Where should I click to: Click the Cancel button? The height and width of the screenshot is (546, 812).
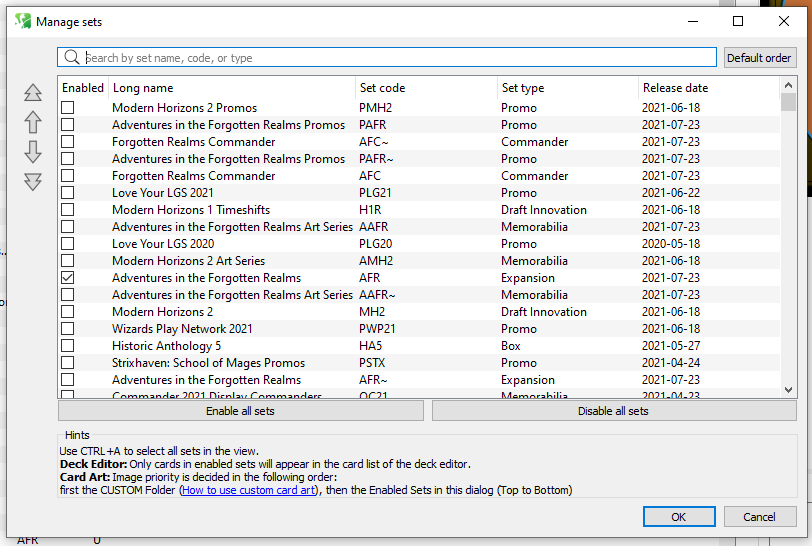760,516
